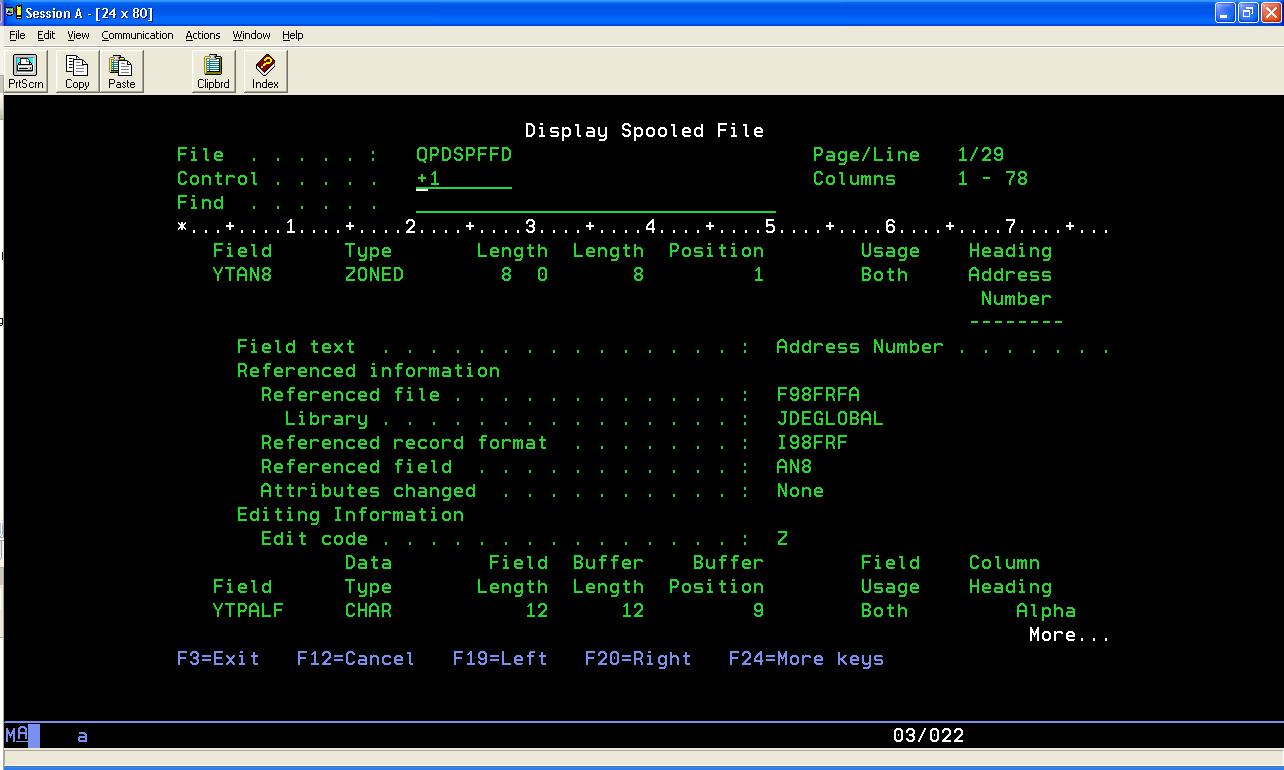The image size is (1284, 770).
Task: Click the Paste toolbar icon
Action: (121, 70)
